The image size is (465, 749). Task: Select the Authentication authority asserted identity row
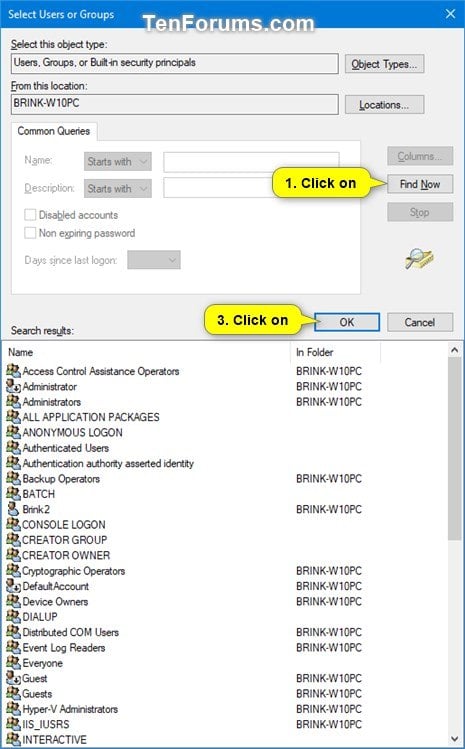(x=108, y=463)
